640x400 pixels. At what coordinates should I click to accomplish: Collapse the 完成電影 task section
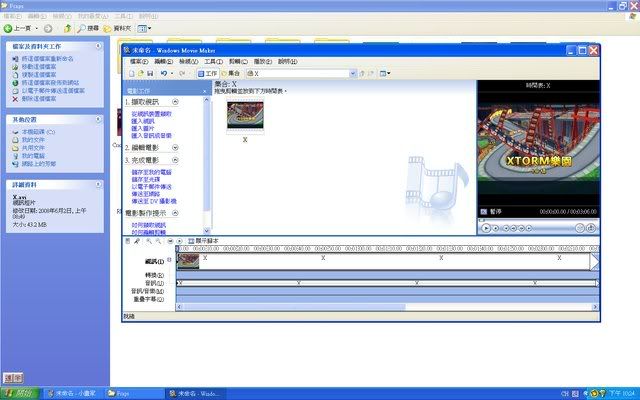tap(175, 160)
